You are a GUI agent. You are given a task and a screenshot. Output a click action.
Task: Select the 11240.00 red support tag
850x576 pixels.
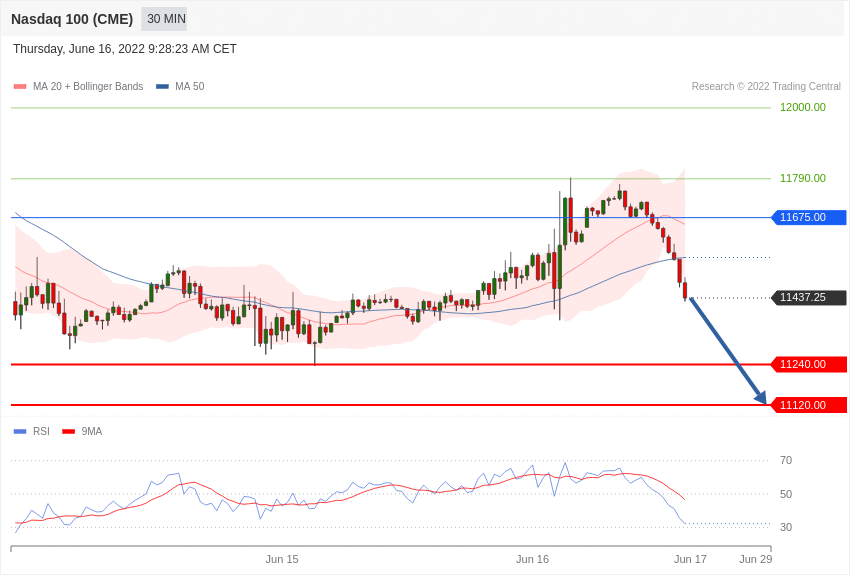coord(808,364)
